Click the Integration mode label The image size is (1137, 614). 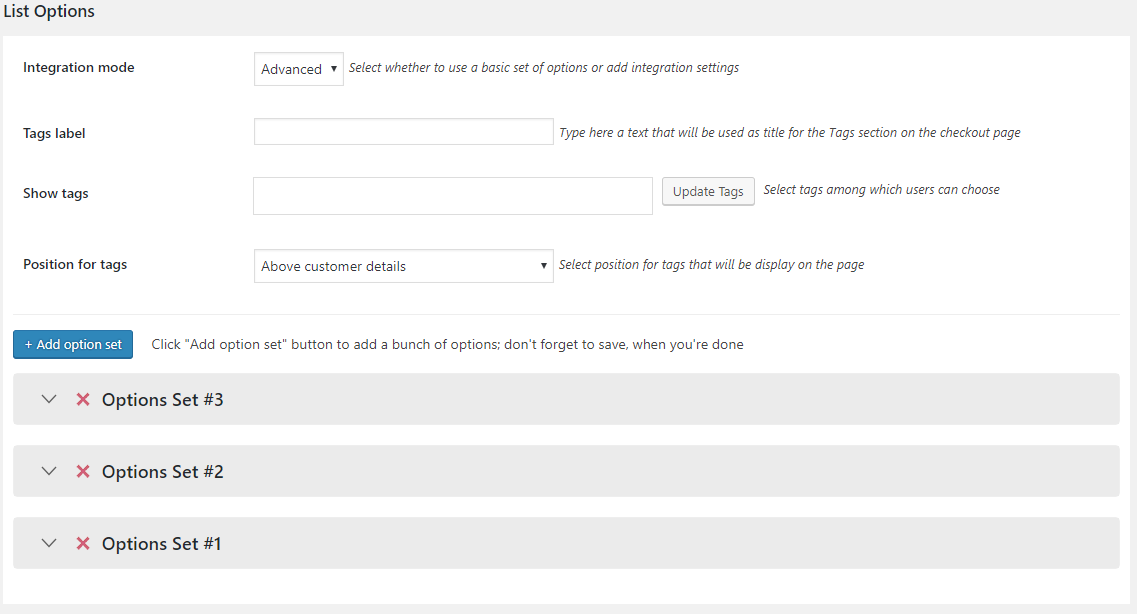pos(78,67)
